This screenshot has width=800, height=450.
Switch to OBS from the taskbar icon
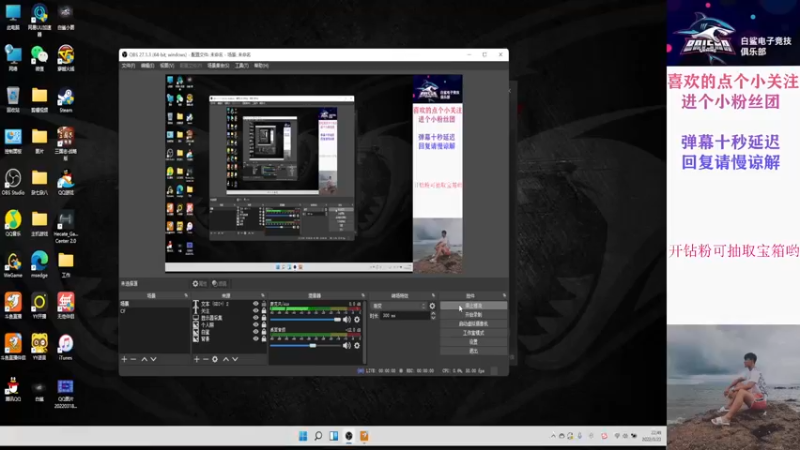pos(349,436)
